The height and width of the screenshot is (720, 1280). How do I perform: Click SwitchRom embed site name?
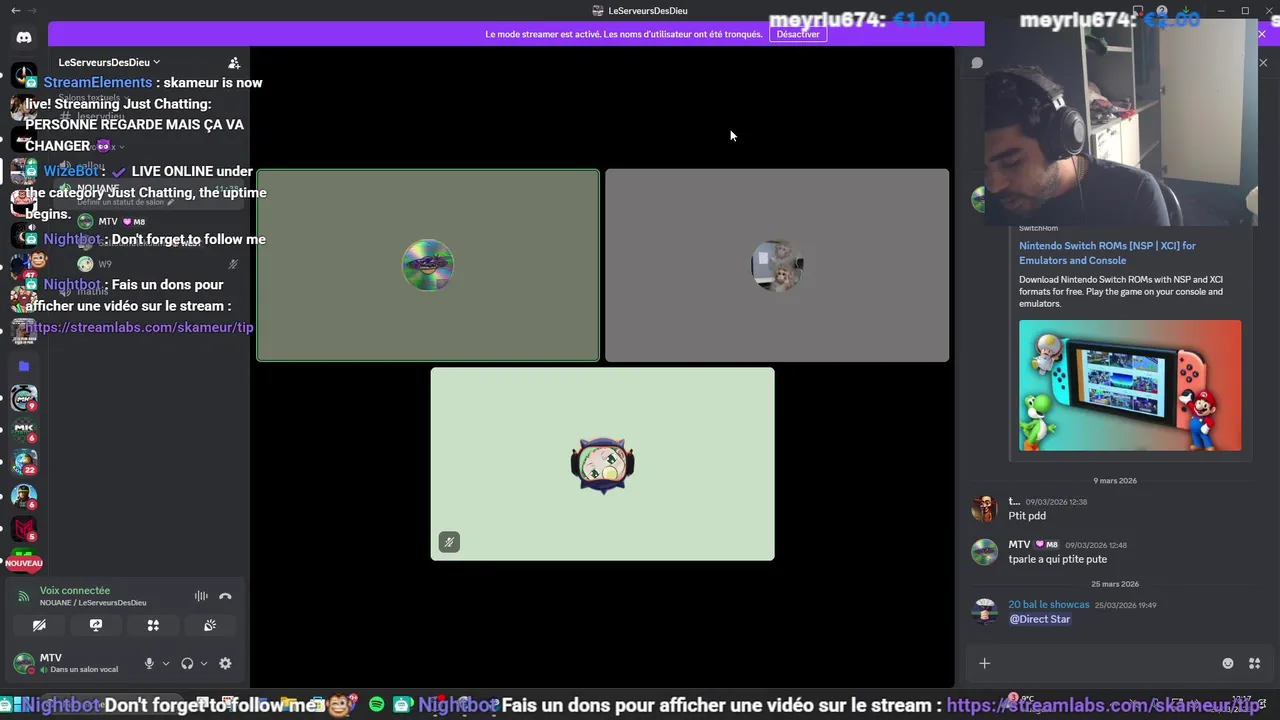point(1038,229)
